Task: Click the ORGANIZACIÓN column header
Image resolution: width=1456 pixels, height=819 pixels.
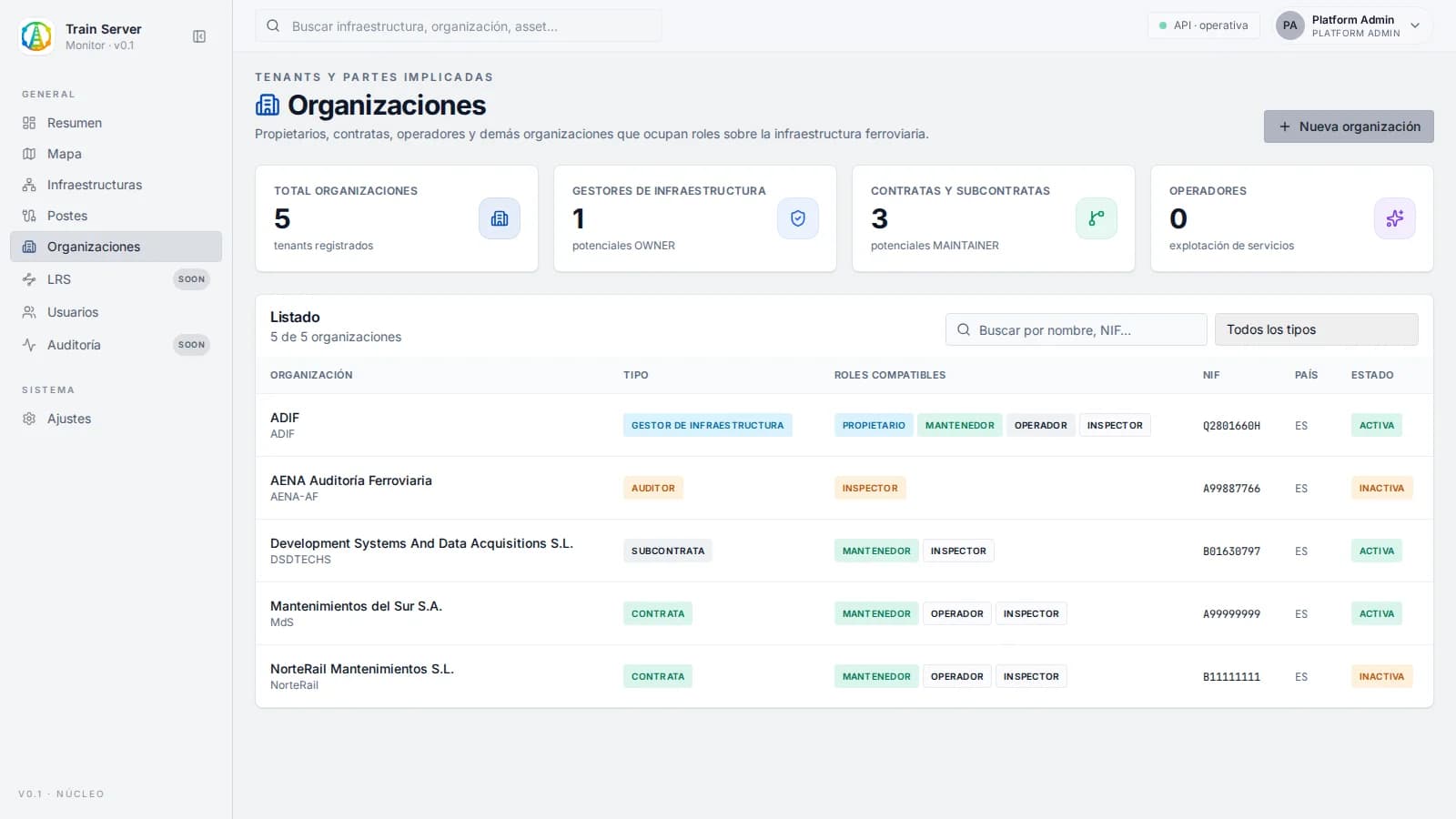Action: (x=311, y=375)
